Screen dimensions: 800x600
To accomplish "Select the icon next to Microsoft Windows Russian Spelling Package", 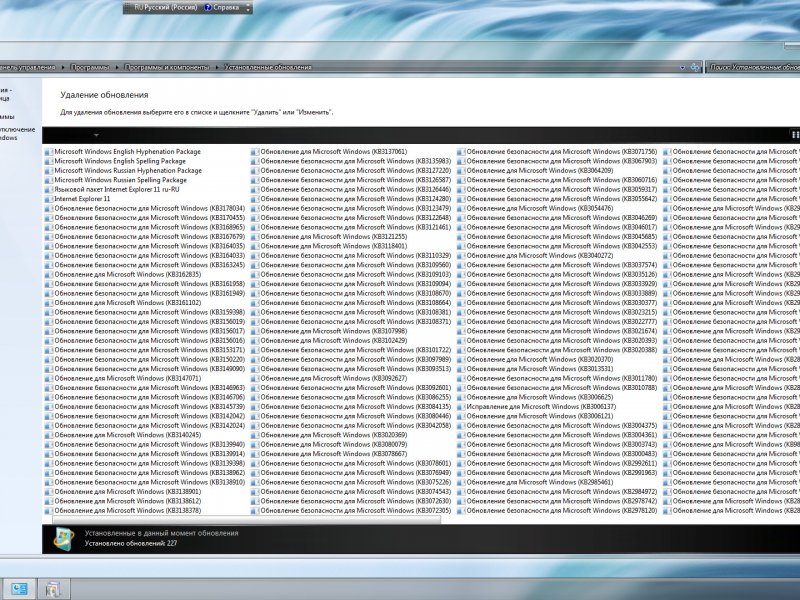I will pyautogui.click(x=49, y=180).
